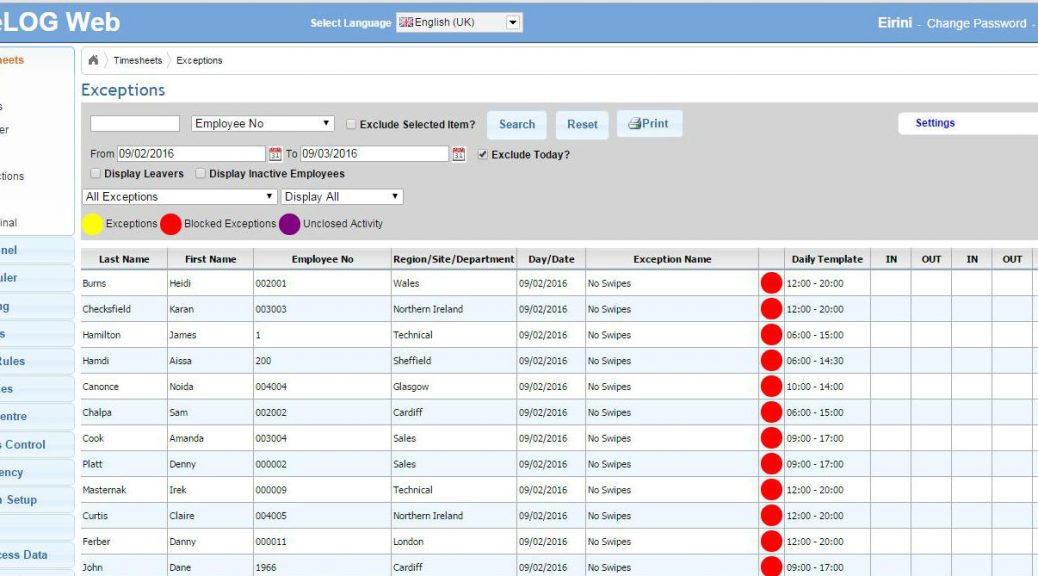Click the yellow Exceptions legend circle
This screenshot has width=1038, height=576.
click(92, 224)
